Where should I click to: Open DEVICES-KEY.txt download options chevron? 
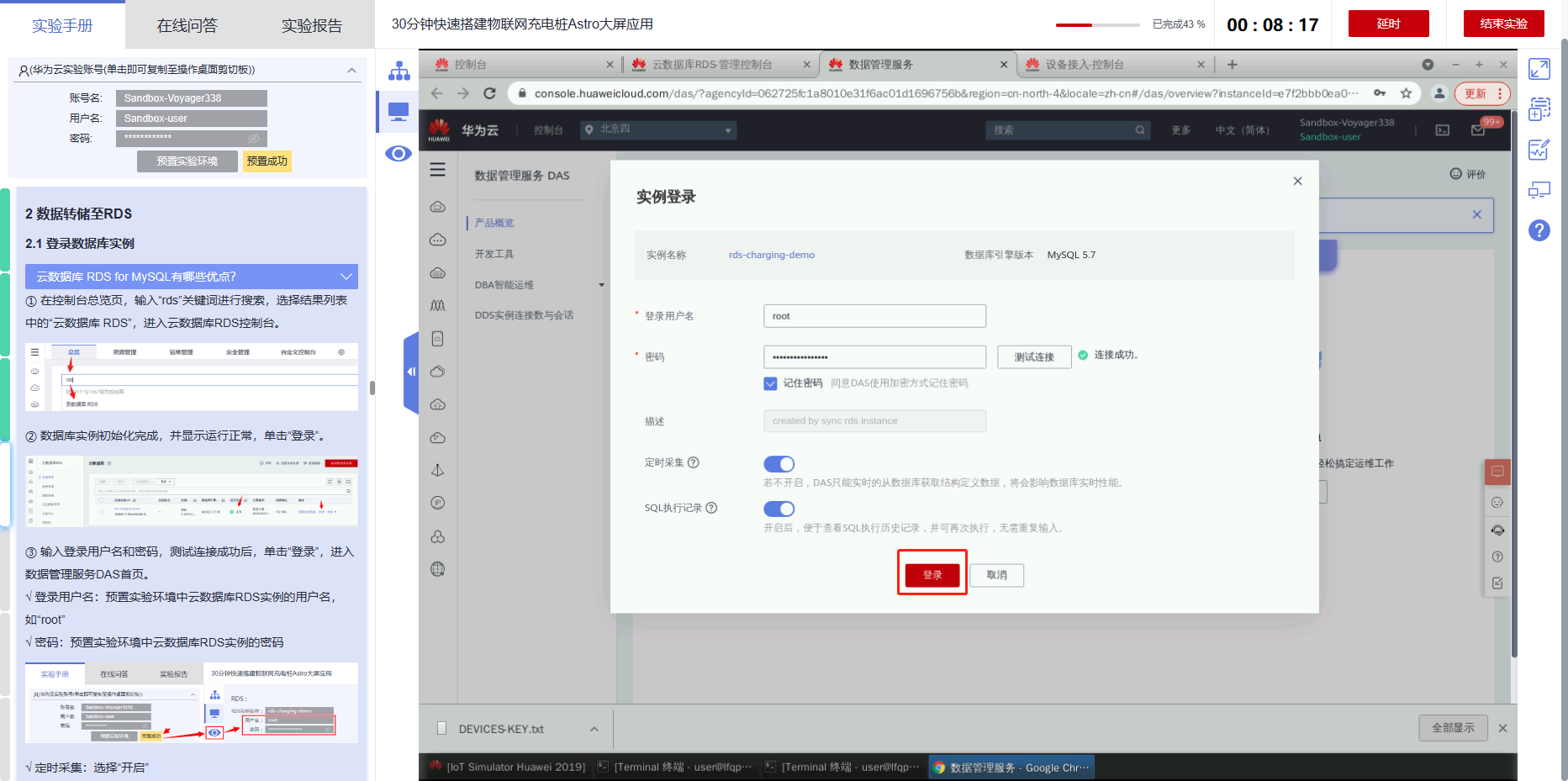coord(594,729)
